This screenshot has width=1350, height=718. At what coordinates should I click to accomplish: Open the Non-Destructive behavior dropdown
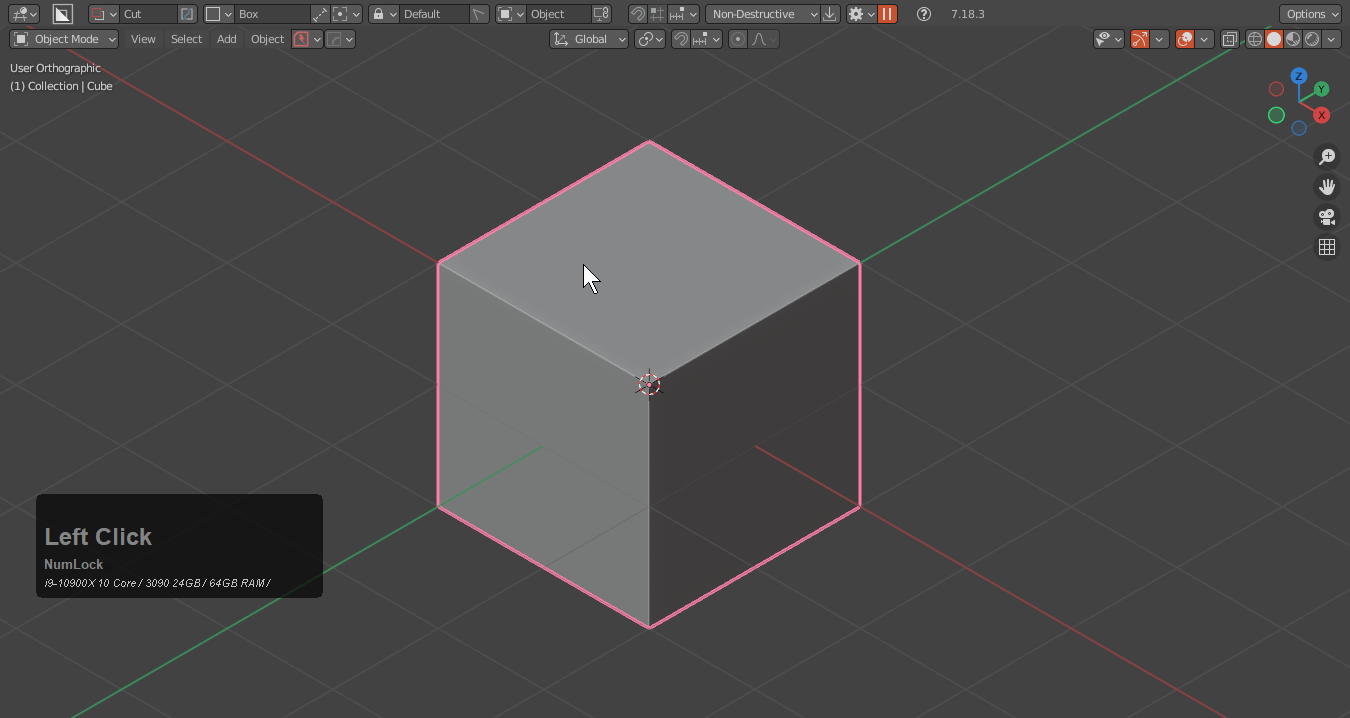click(x=763, y=14)
